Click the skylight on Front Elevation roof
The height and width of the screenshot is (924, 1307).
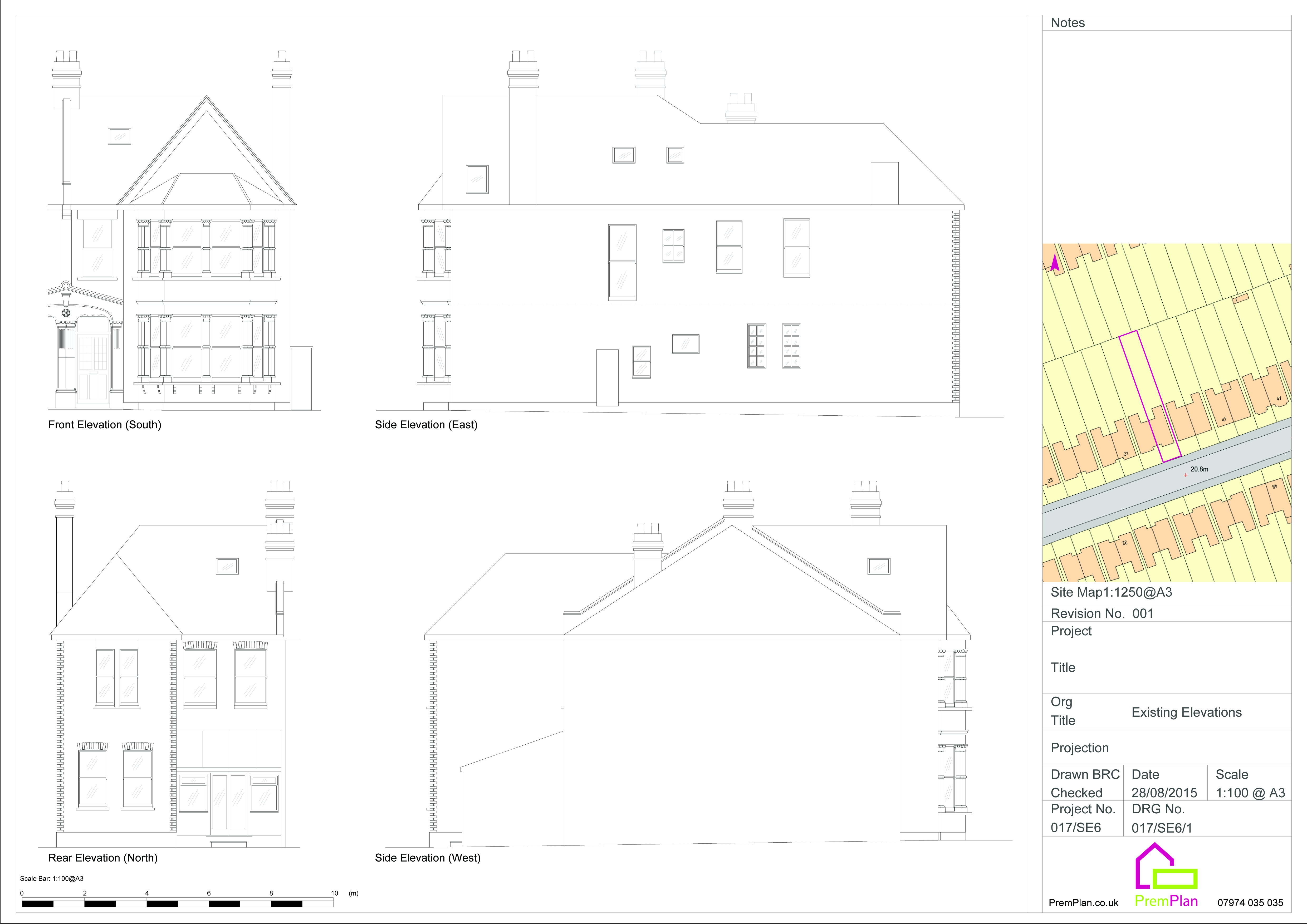(119, 136)
